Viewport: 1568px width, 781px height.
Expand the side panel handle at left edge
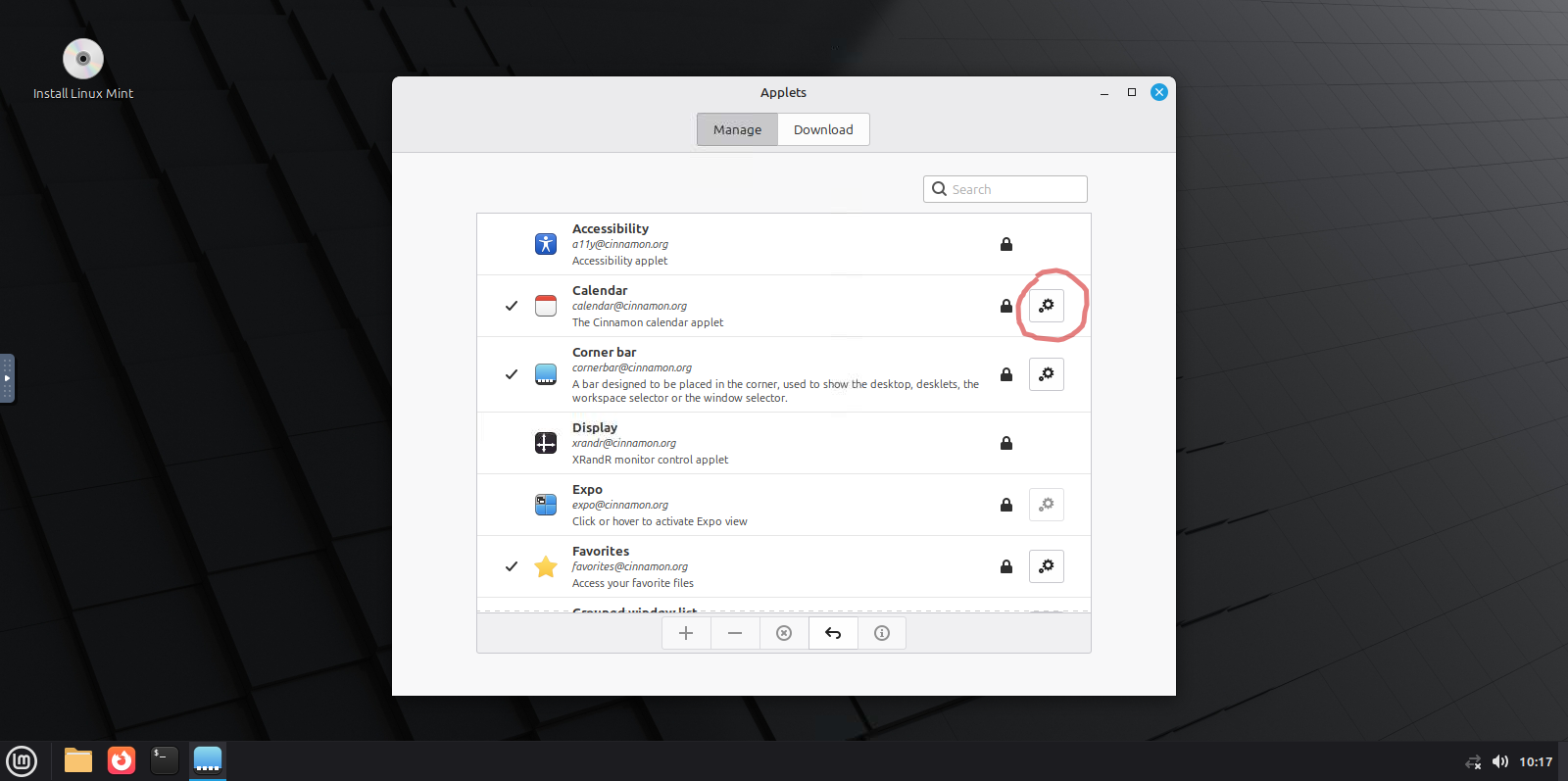point(7,378)
